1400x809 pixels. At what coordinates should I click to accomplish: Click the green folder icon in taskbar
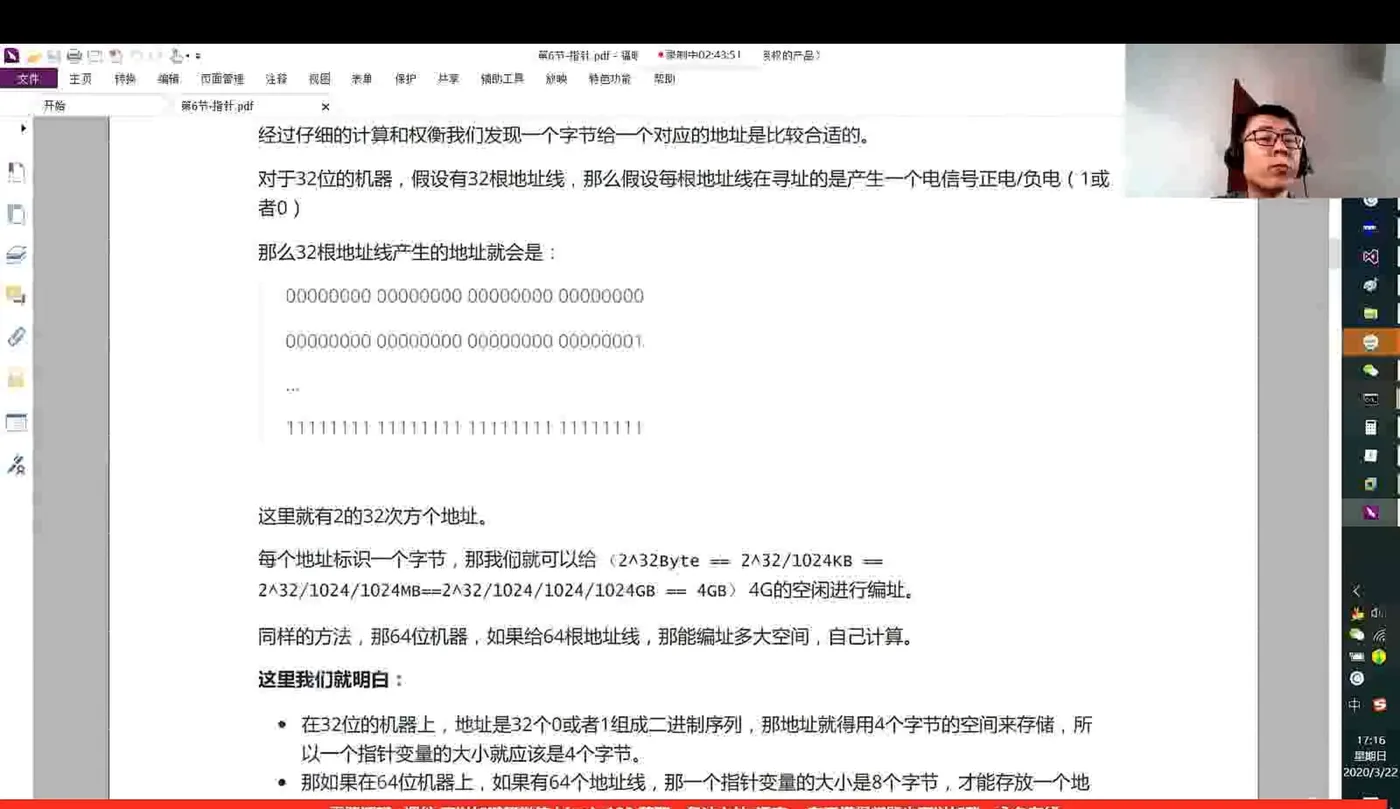click(x=1370, y=313)
